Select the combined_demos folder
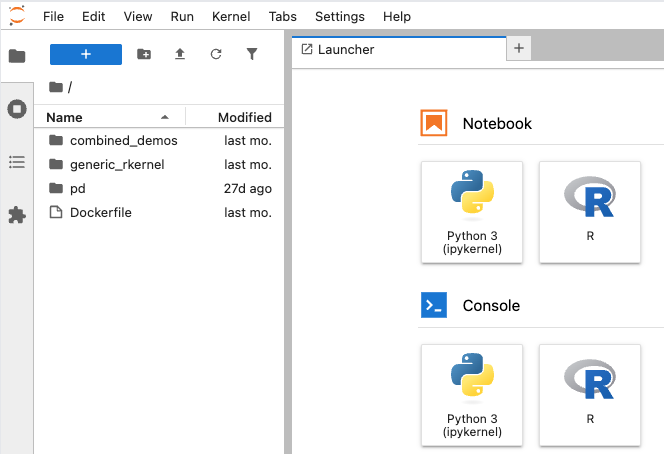This screenshot has width=664, height=454. pyautogui.click(x=159, y=140)
